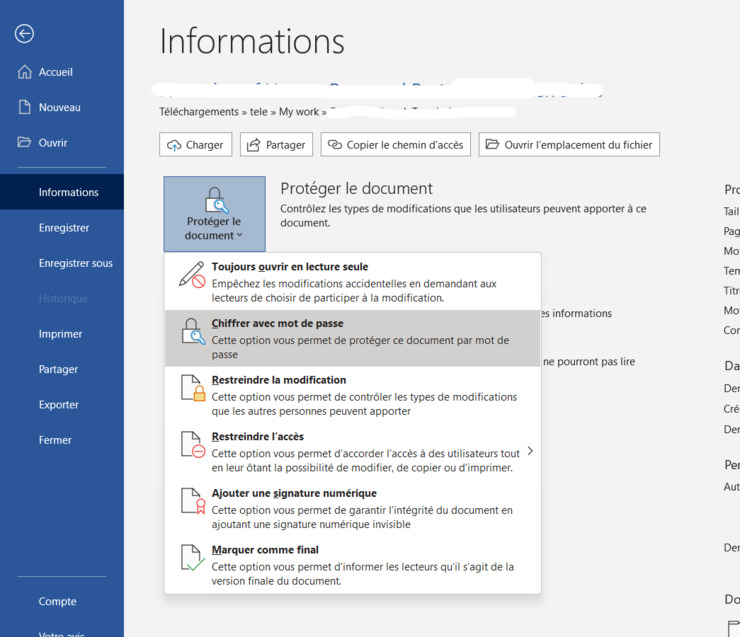Click Enregistrer in the sidebar
740x637 pixels.
pyautogui.click(x=62, y=227)
